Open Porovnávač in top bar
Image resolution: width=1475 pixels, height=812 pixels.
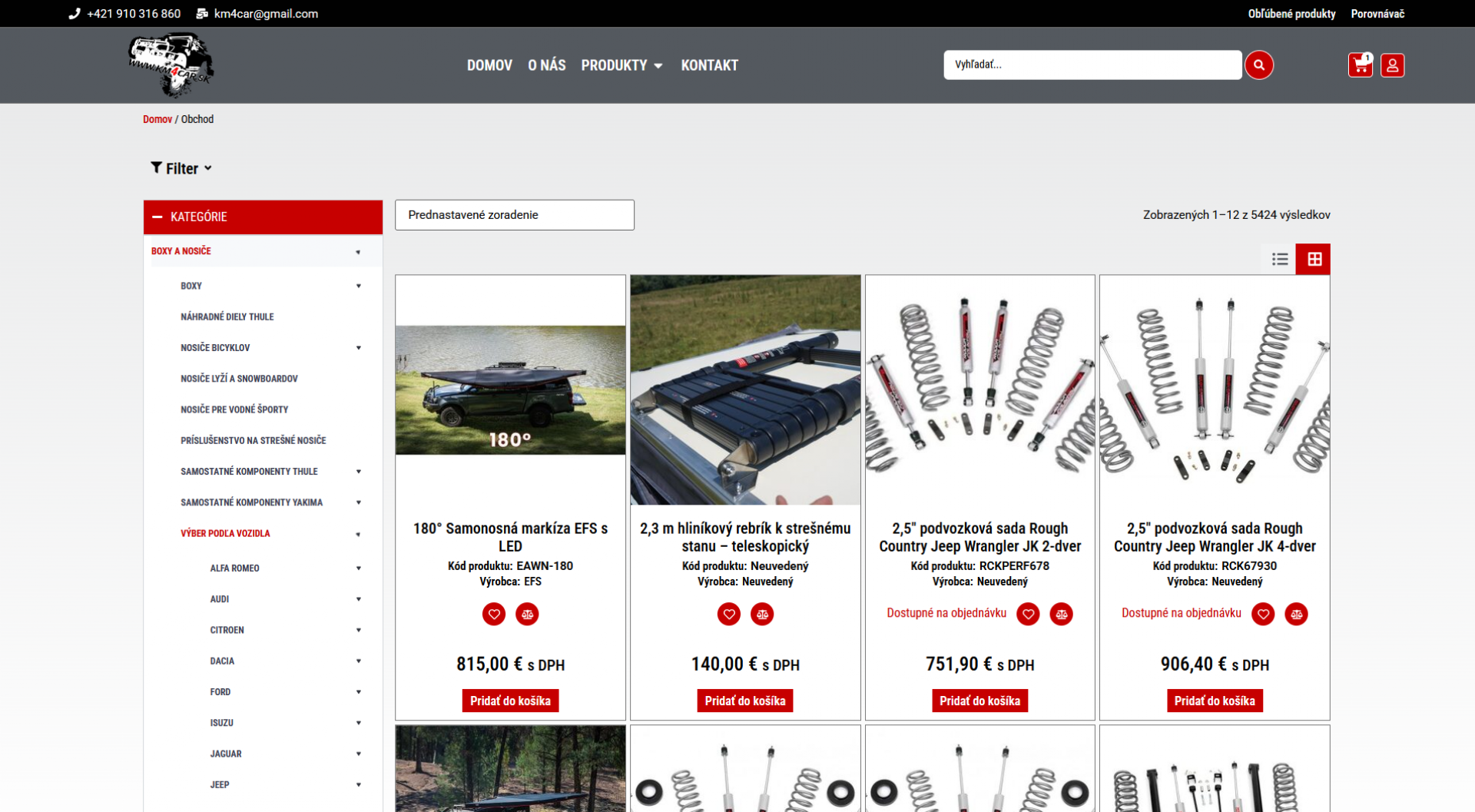tap(1377, 14)
